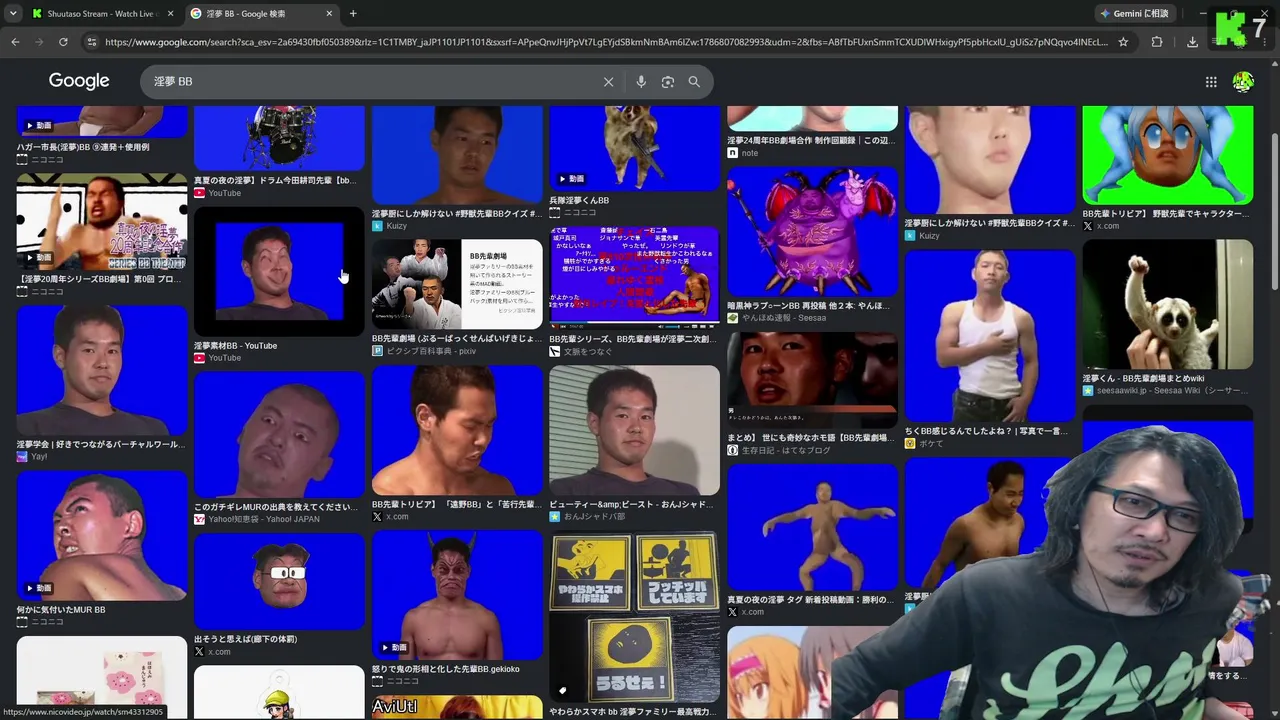Open the Google account avatar

[x=1243, y=82]
